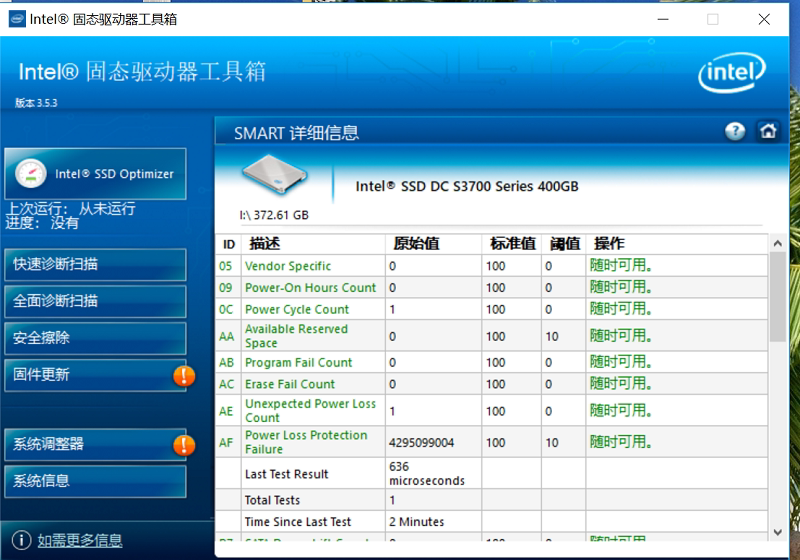Click the Intel logo in the header
Viewport: 800px width, 560px height.
click(732, 73)
